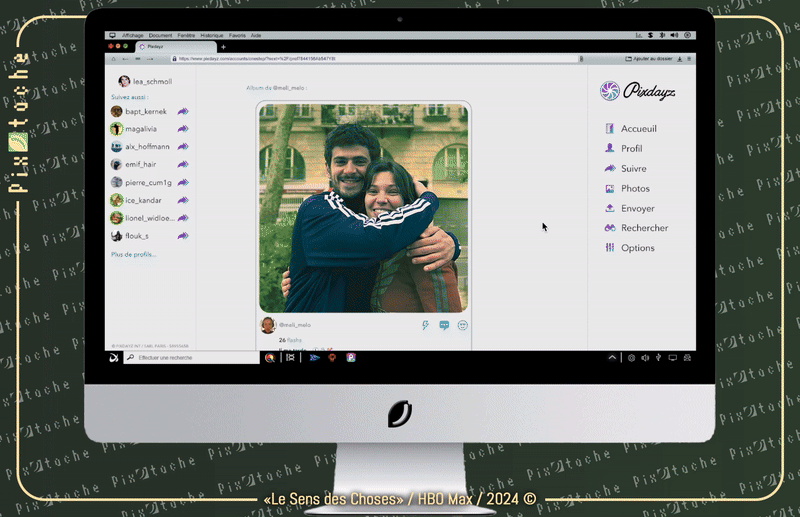Viewport: 800px width, 517px height.
Task: Click 'Plus de profils...' link
Action: click(x=133, y=255)
